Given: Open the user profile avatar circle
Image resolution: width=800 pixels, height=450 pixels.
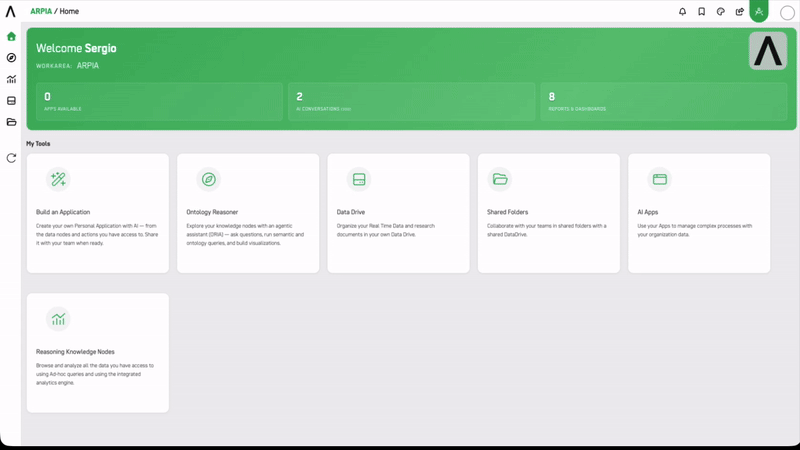Looking at the screenshot, I should pyautogui.click(x=787, y=13).
